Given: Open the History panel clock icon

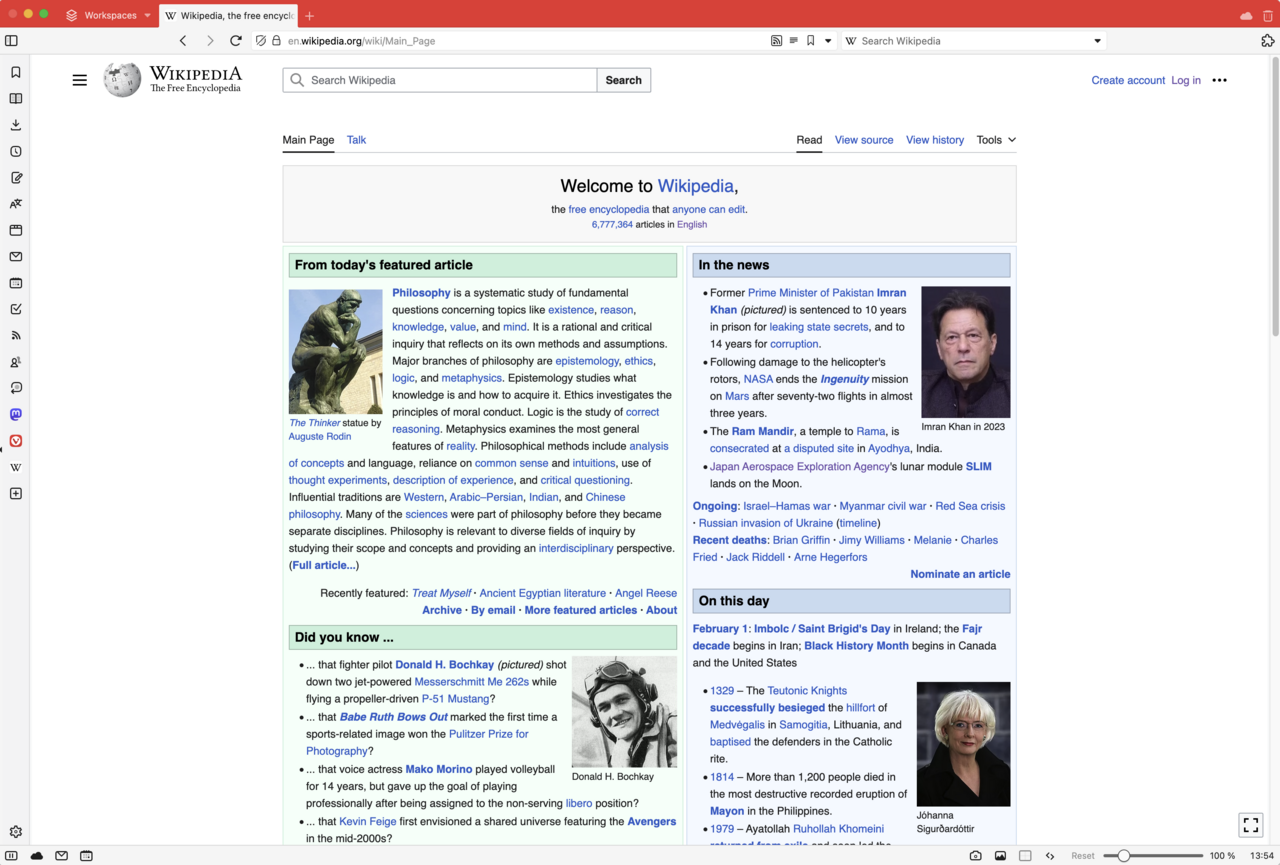Looking at the screenshot, I should coord(15,151).
